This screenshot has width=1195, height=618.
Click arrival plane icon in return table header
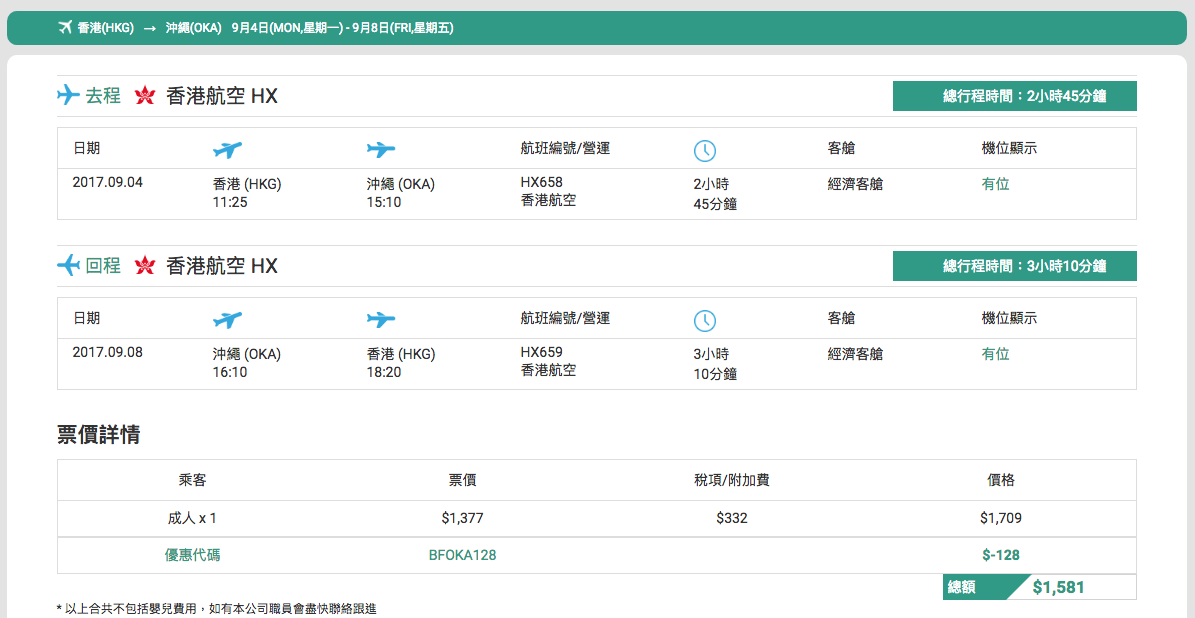coord(381,320)
